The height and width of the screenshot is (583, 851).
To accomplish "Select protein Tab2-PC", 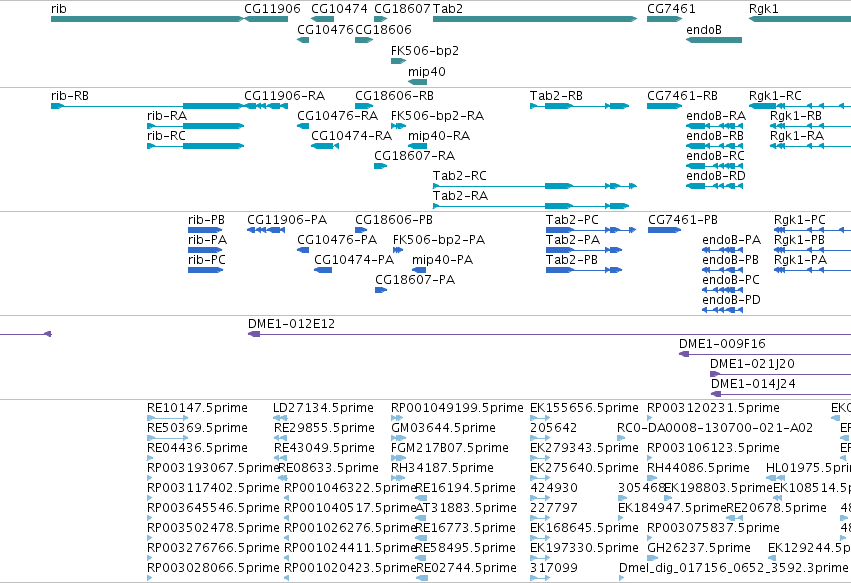I will pyautogui.click(x=572, y=220).
